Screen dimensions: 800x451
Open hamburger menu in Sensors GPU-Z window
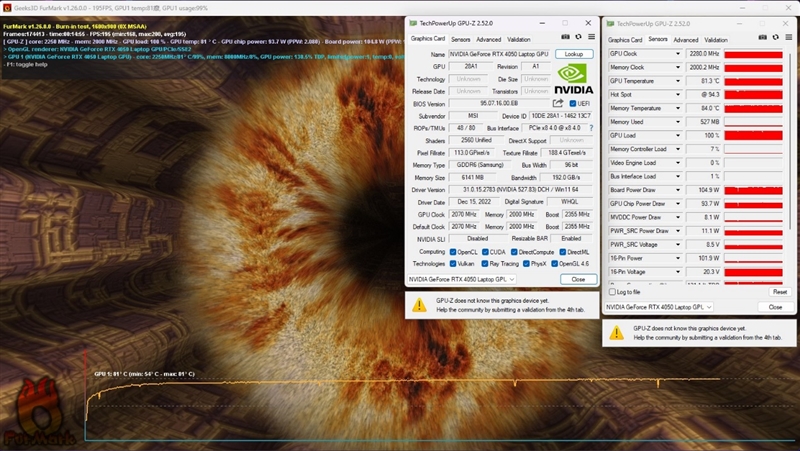[x=788, y=37]
